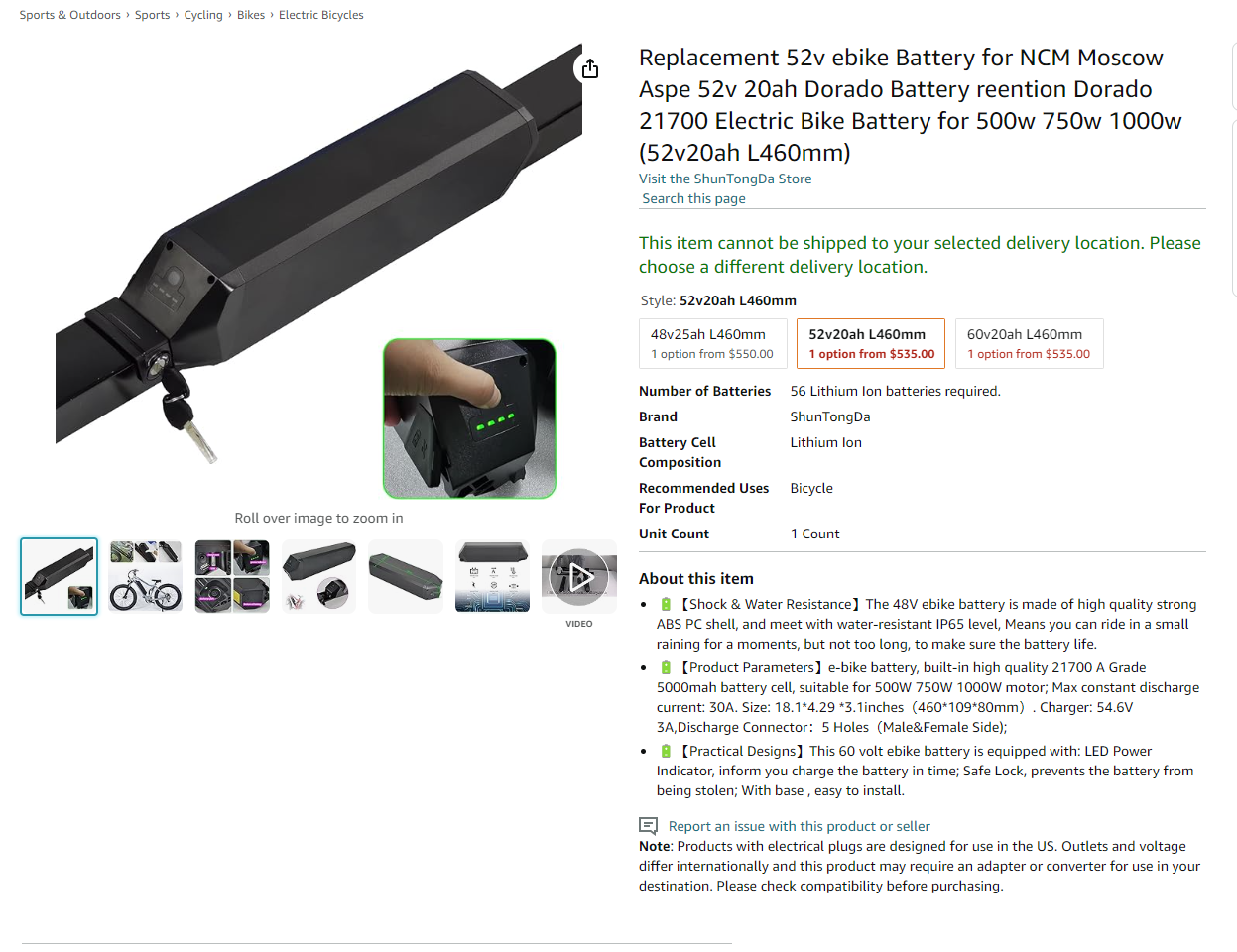Click the report issue speech bubble icon
This screenshot has height=952, width=1237.
648,826
